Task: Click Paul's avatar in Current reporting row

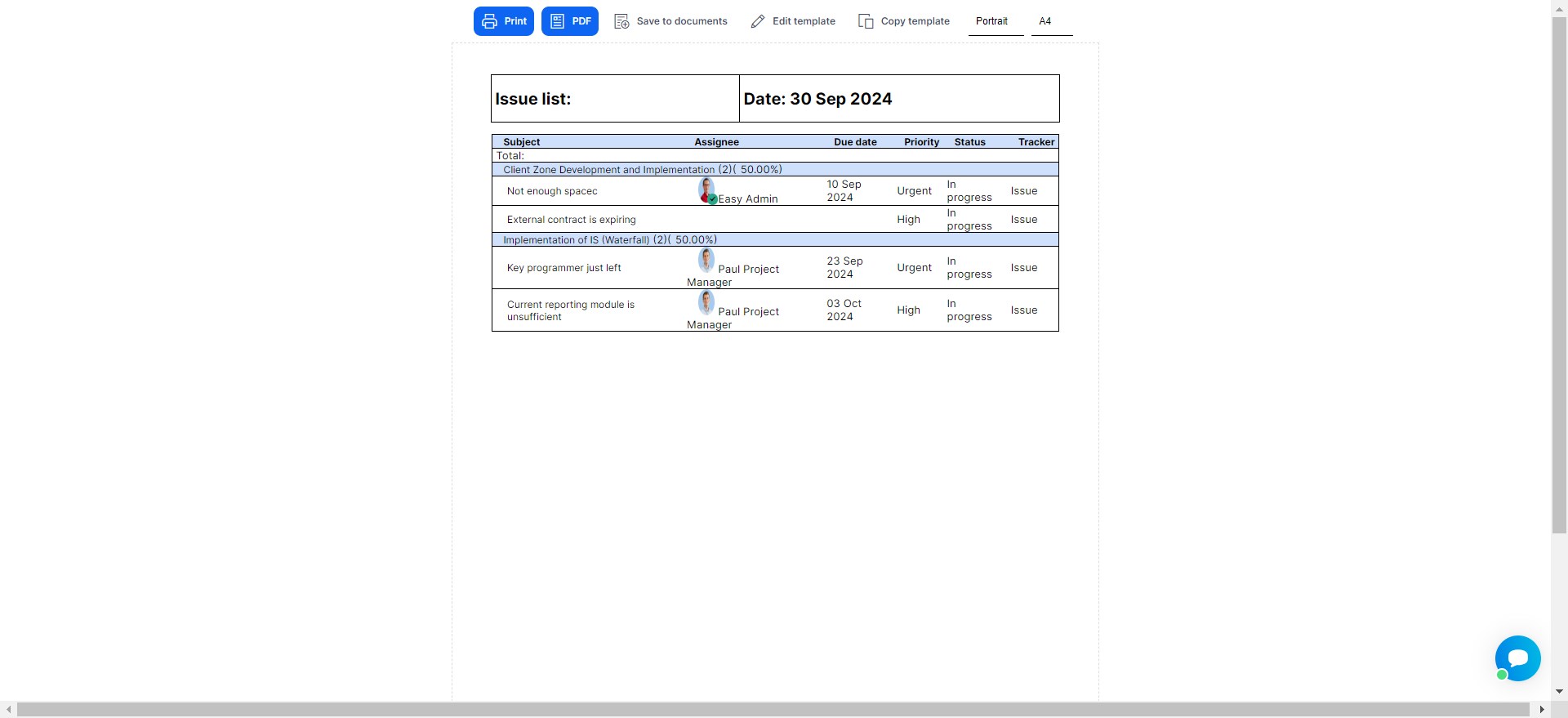Action: point(706,303)
